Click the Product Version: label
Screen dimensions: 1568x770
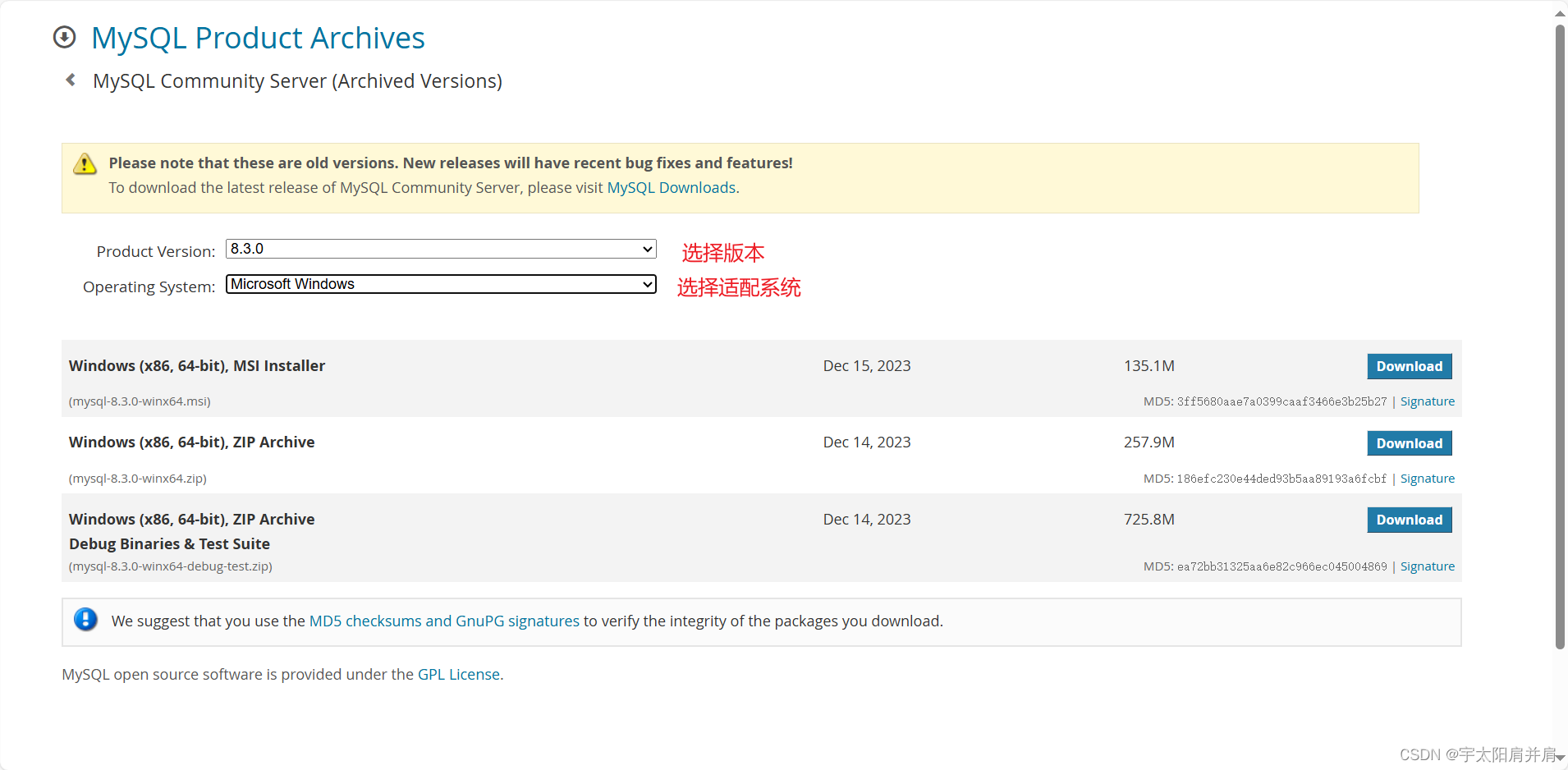pos(156,252)
